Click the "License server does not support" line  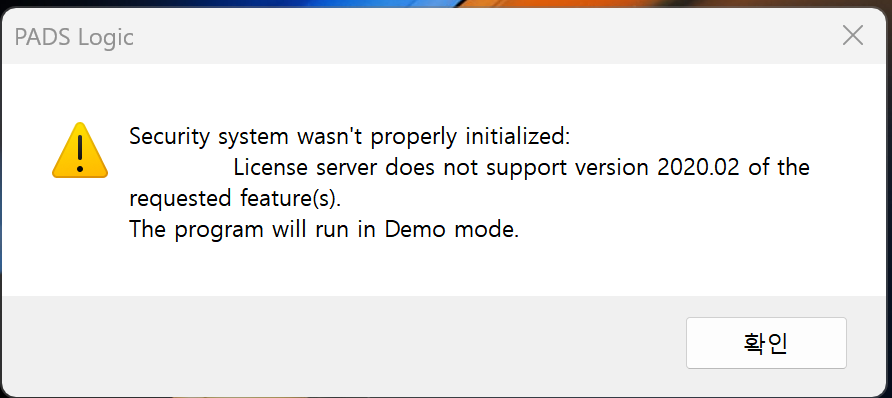tap(521, 168)
